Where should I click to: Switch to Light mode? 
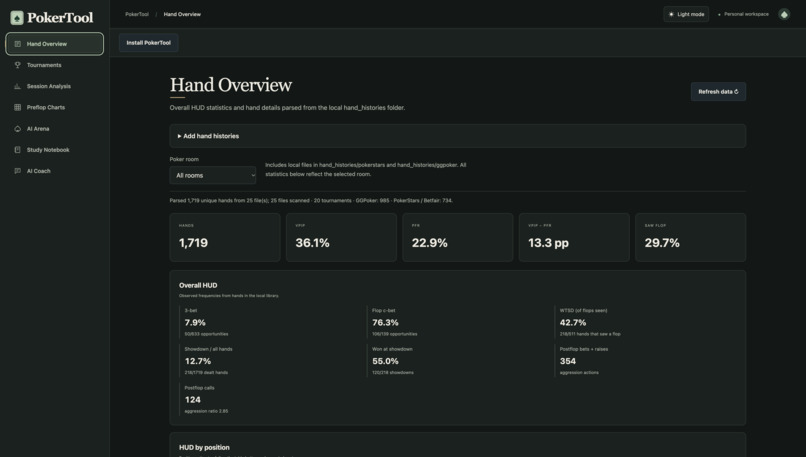(x=686, y=14)
